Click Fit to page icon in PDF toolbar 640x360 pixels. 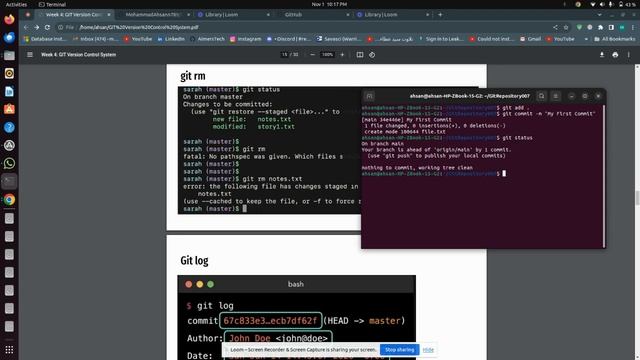click(360, 54)
